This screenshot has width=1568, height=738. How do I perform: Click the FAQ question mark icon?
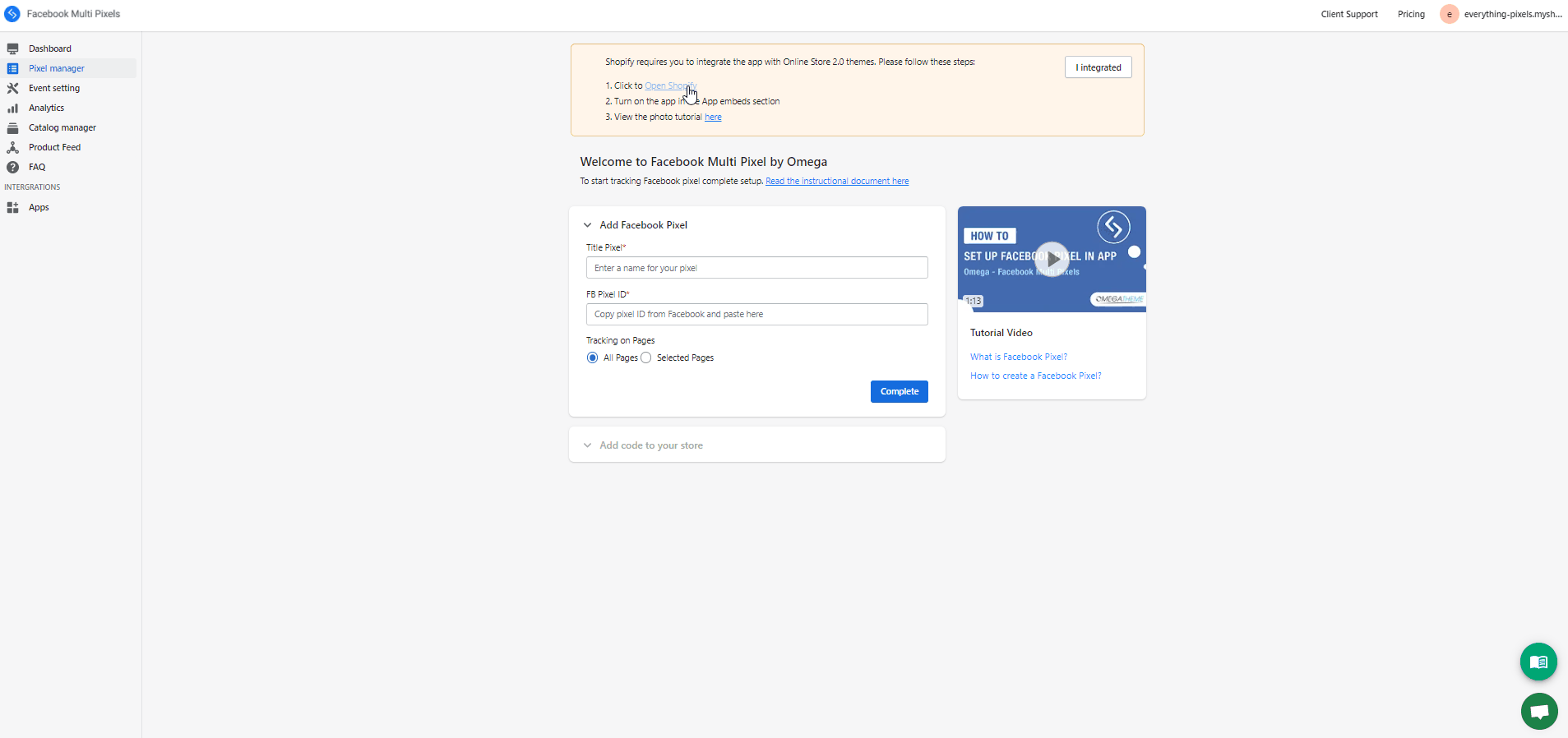point(12,168)
